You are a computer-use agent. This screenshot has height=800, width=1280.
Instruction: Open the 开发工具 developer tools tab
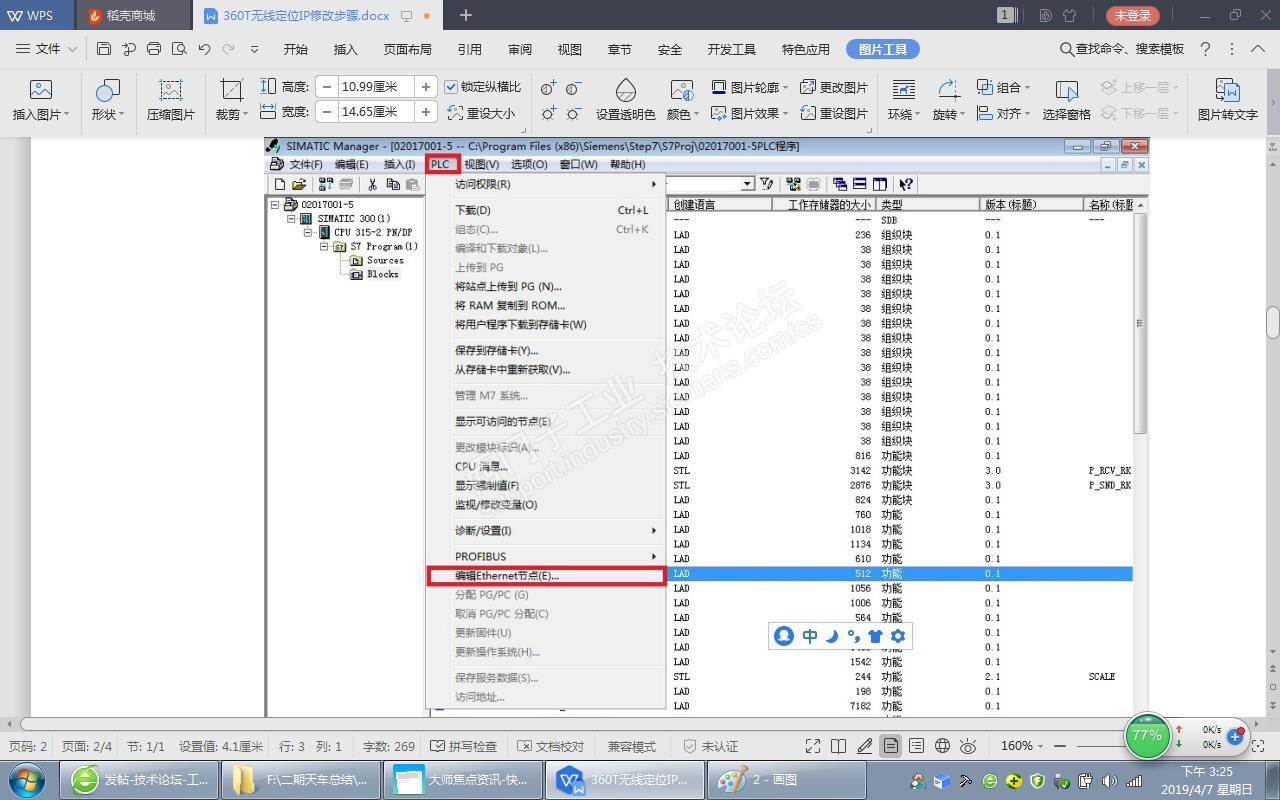click(732, 49)
